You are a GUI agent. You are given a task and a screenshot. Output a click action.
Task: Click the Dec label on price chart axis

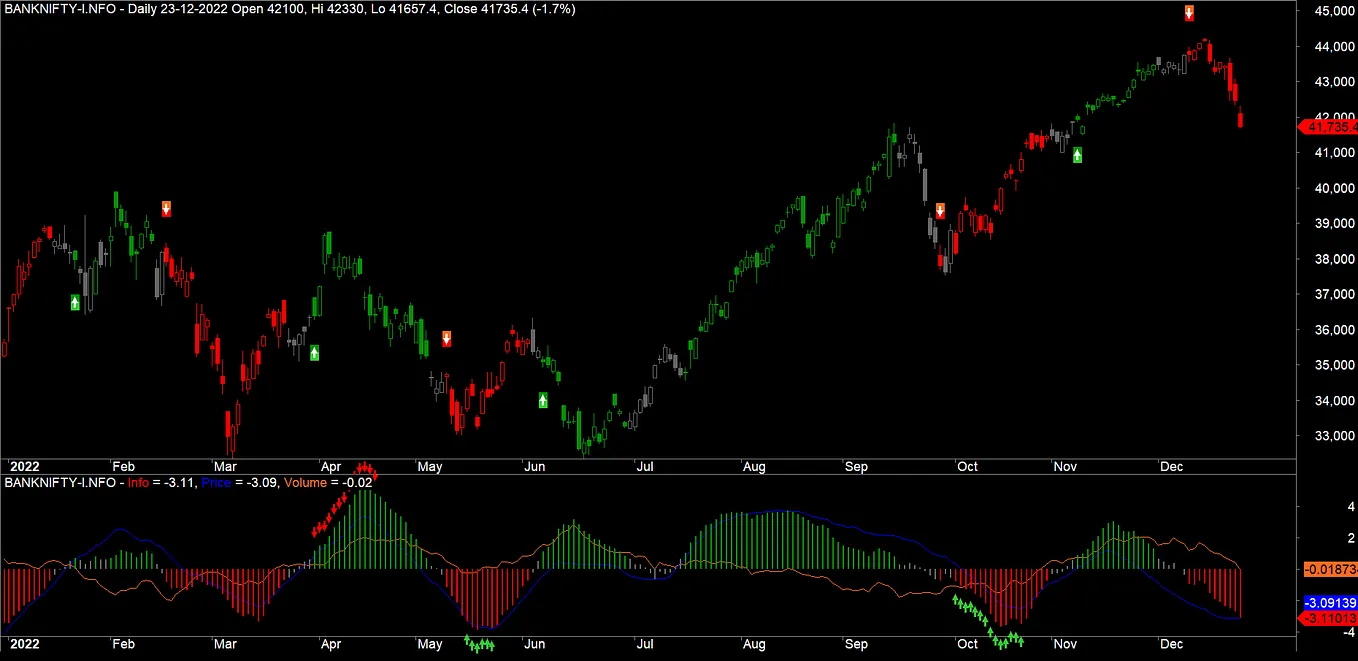[1171, 466]
